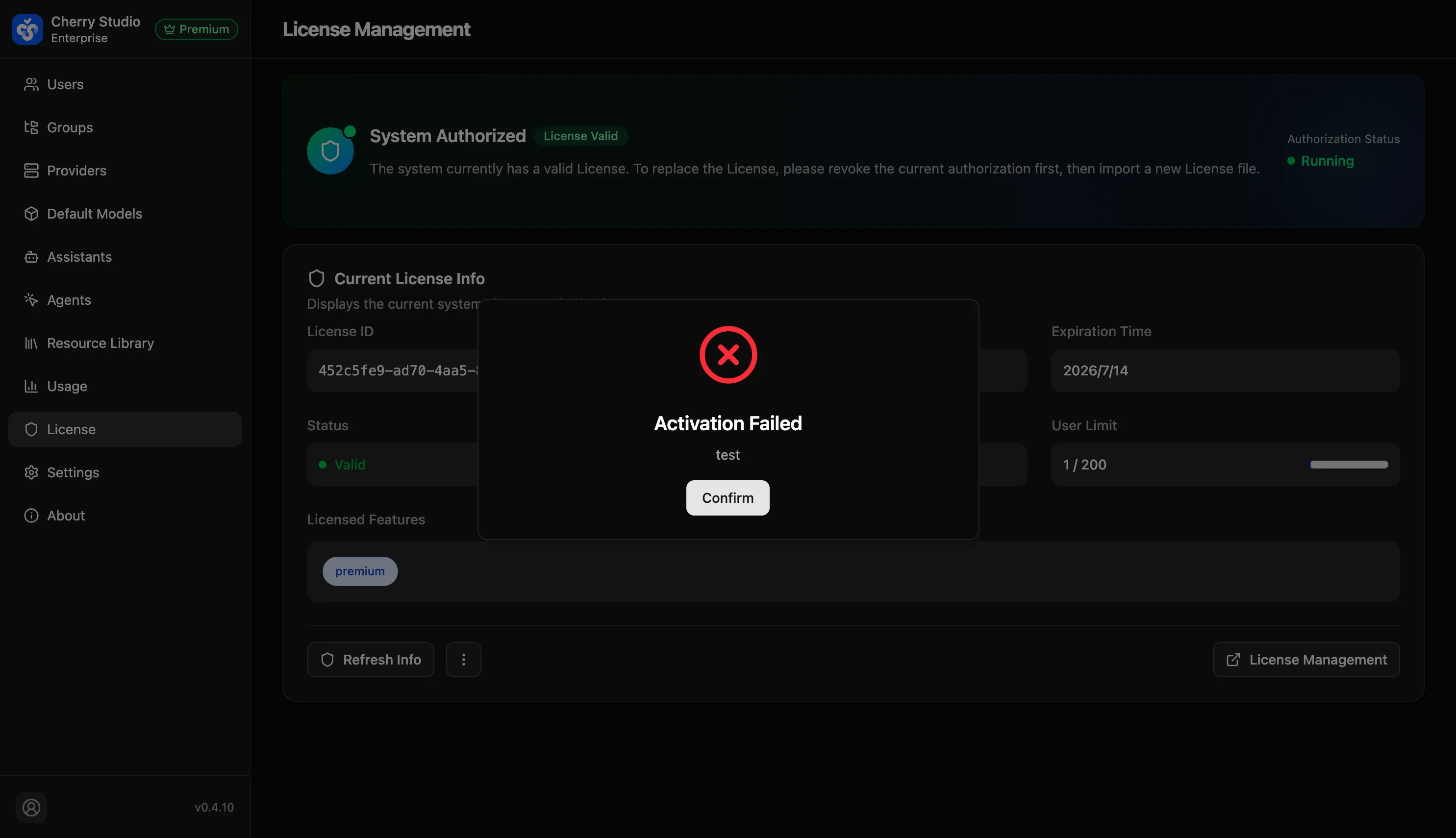Screen dimensions: 1456x838
Task: Click the Agents sparkle icon
Action: (31, 300)
